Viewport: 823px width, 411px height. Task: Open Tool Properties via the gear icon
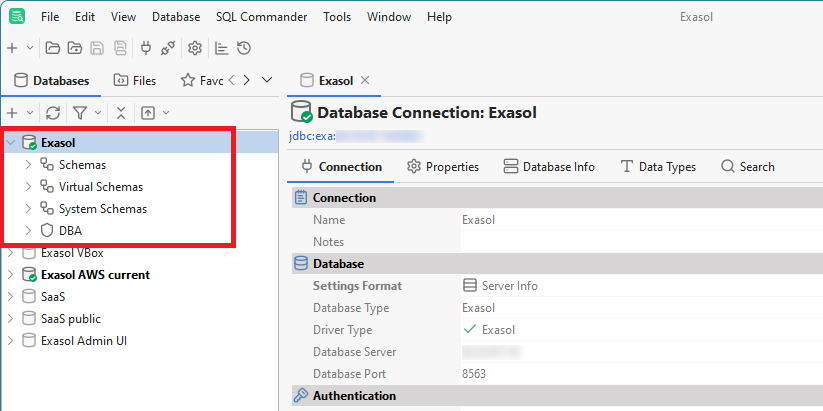[195, 48]
